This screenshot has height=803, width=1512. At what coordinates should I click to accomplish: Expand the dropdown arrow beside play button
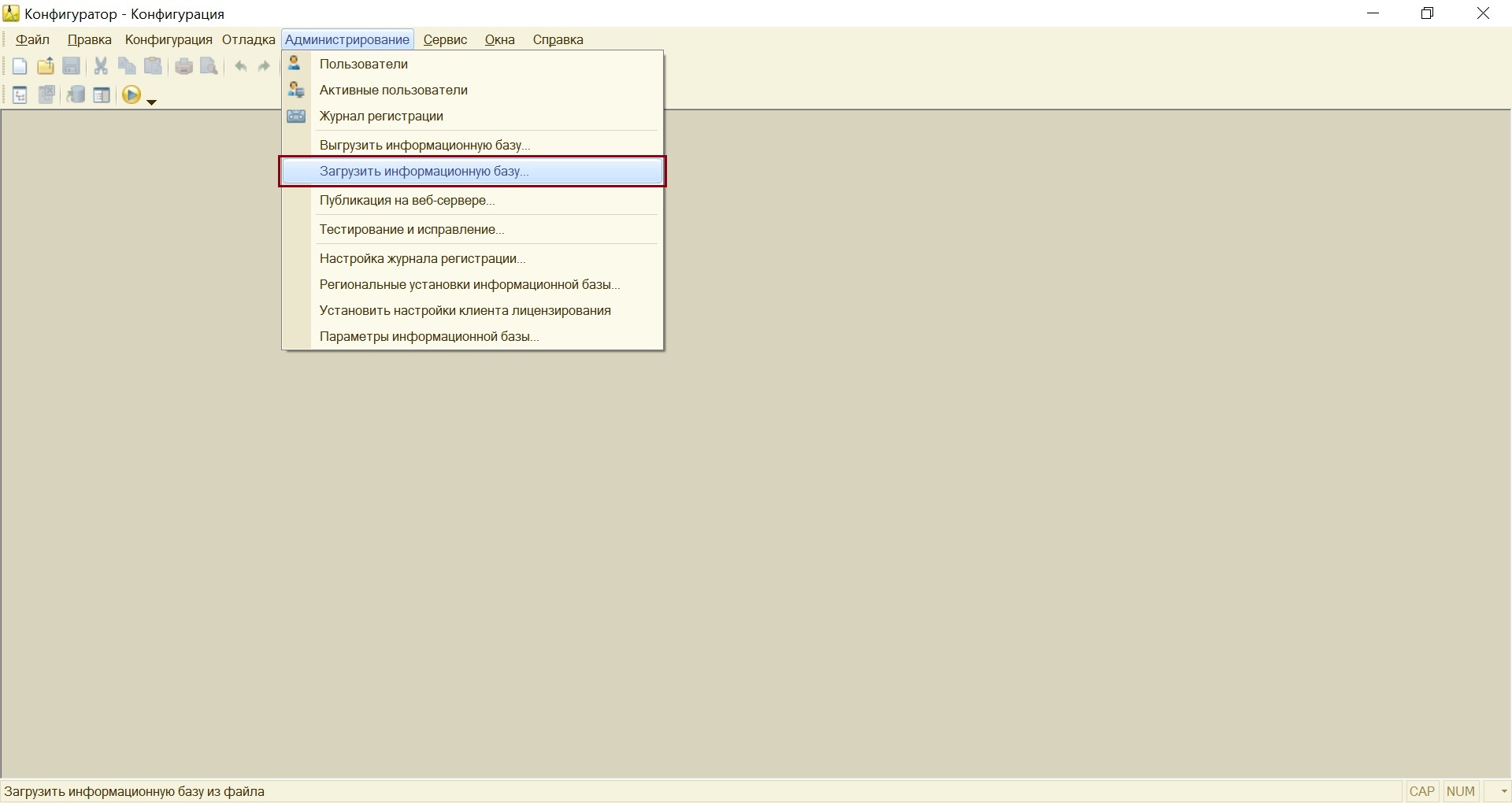click(152, 102)
